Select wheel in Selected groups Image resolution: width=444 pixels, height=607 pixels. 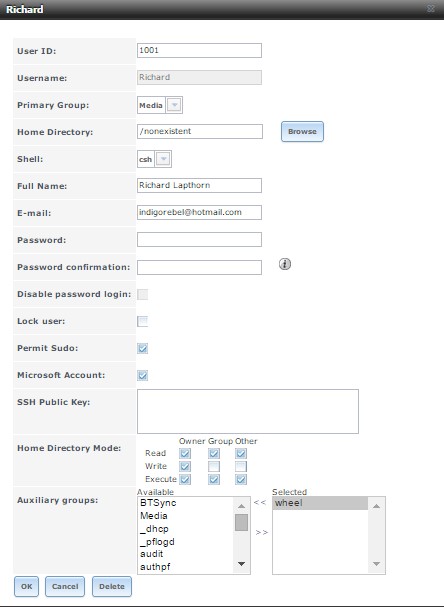point(320,503)
